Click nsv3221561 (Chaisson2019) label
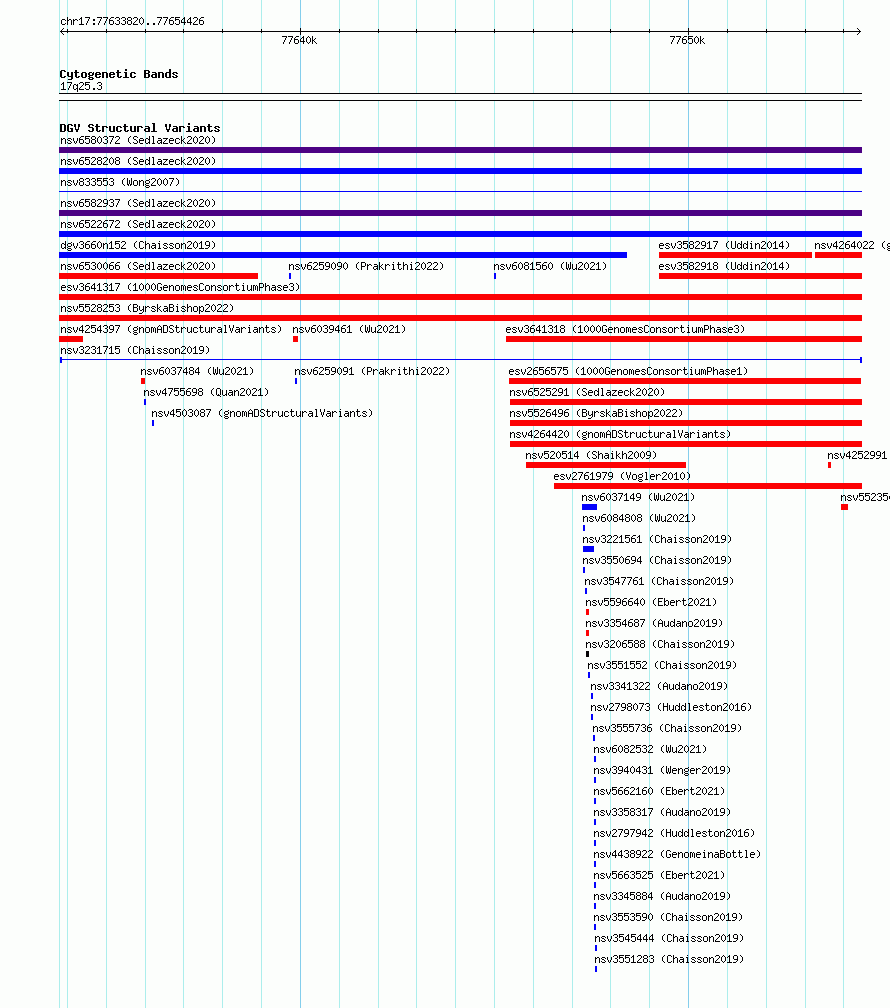This screenshot has height=1008, width=890. tap(657, 539)
